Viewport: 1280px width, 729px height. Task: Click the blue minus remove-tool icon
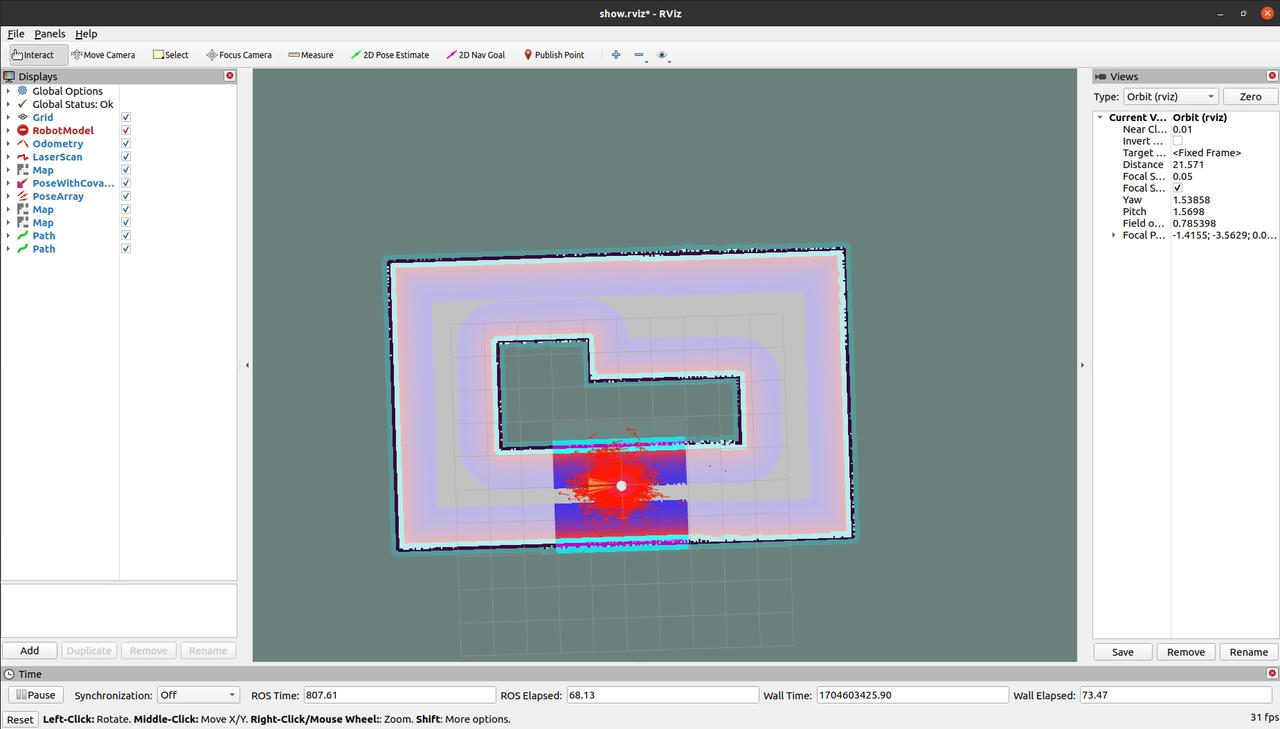point(640,55)
